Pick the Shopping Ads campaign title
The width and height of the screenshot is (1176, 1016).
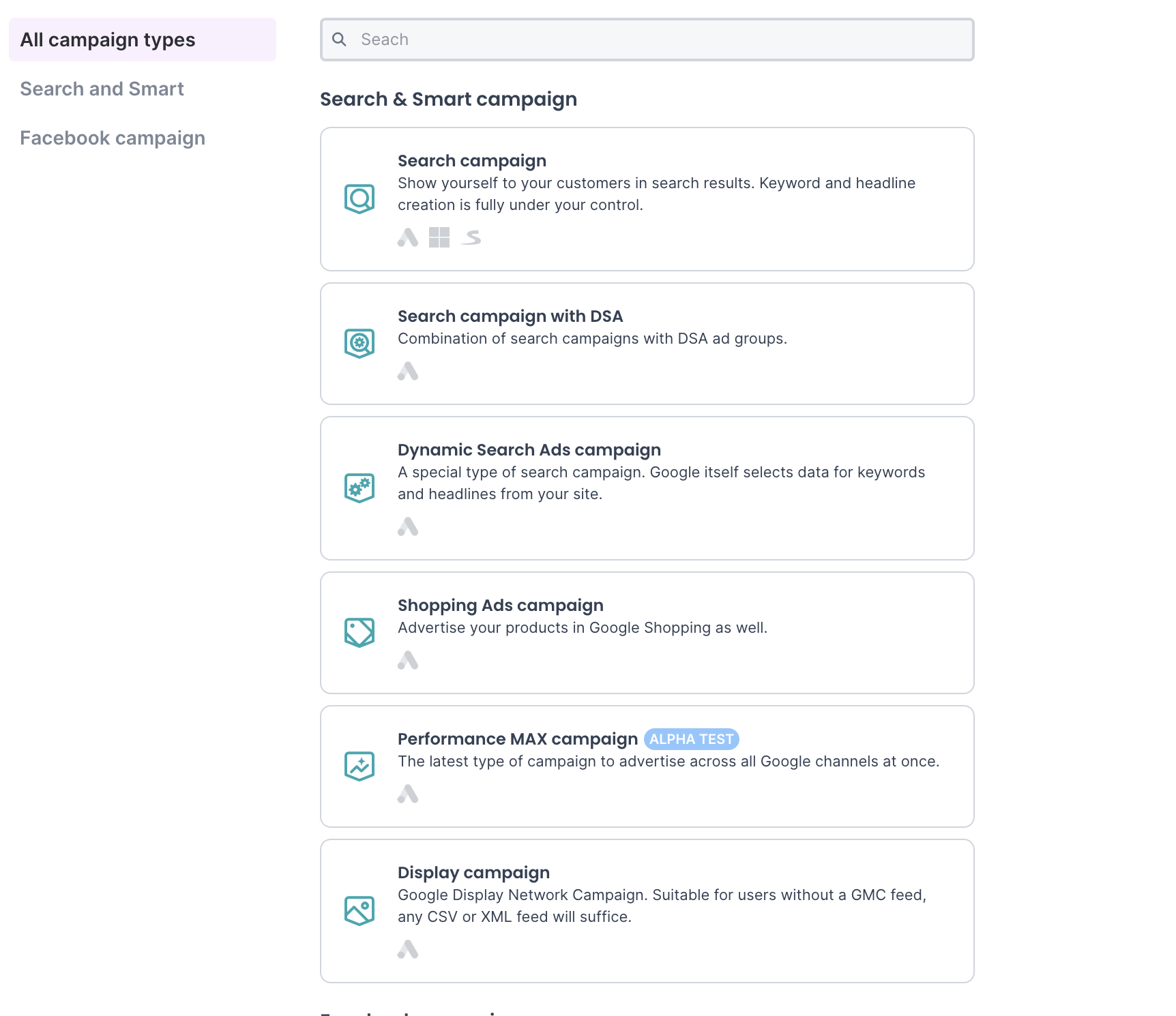pos(501,606)
